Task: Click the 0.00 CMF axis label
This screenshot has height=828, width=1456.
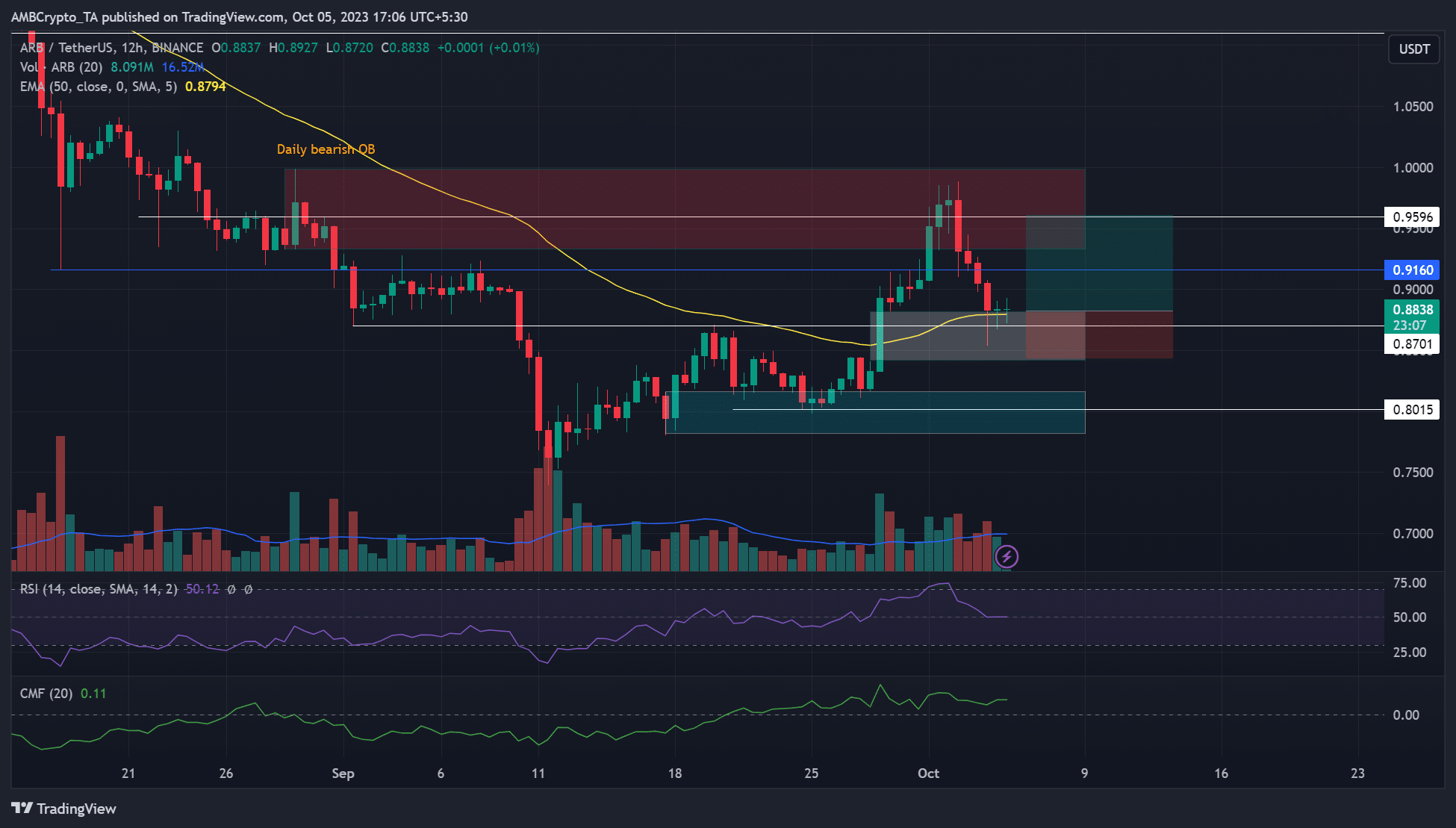Action: [1406, 715]
